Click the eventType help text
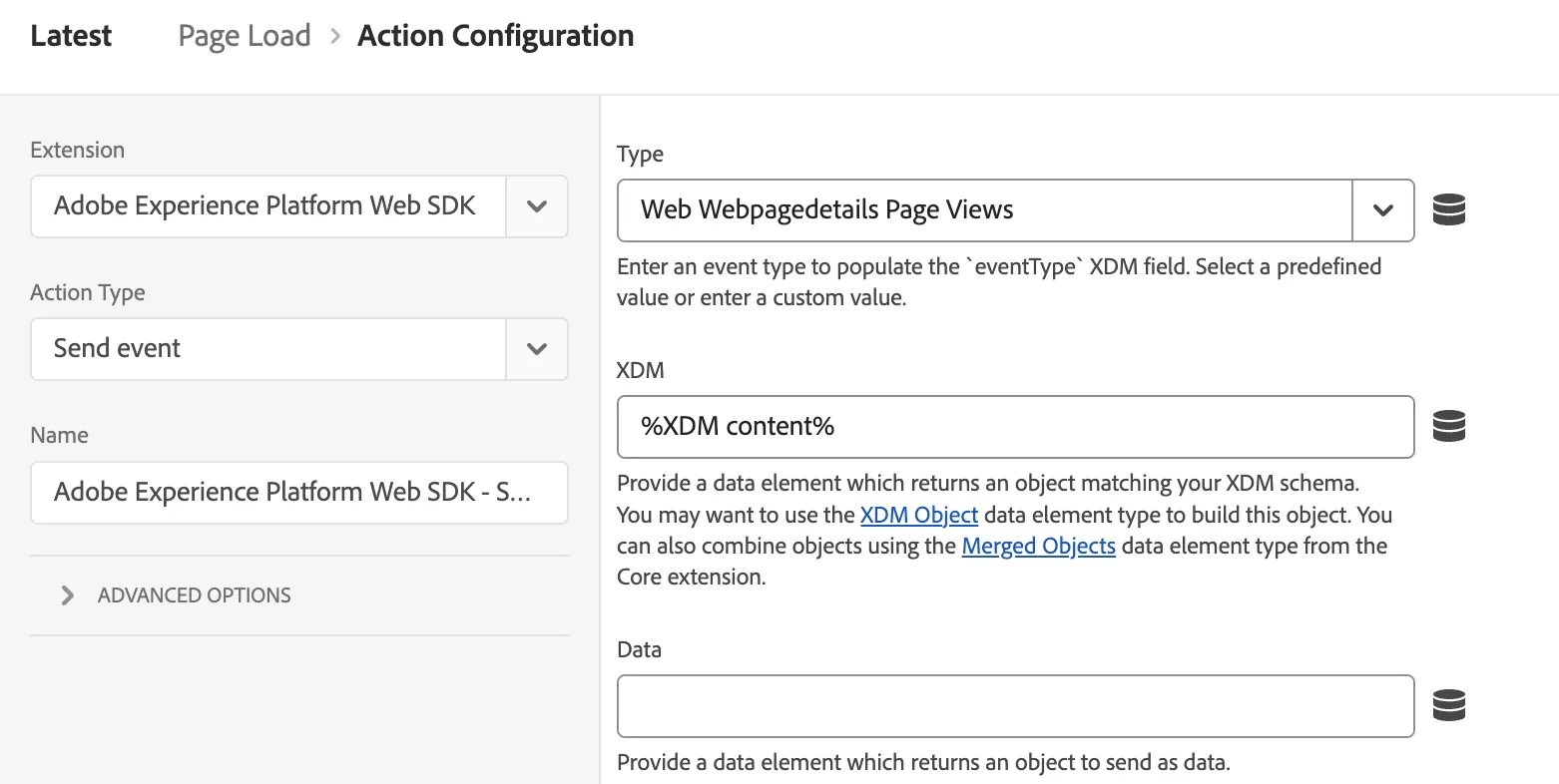 tap(999, 282)
